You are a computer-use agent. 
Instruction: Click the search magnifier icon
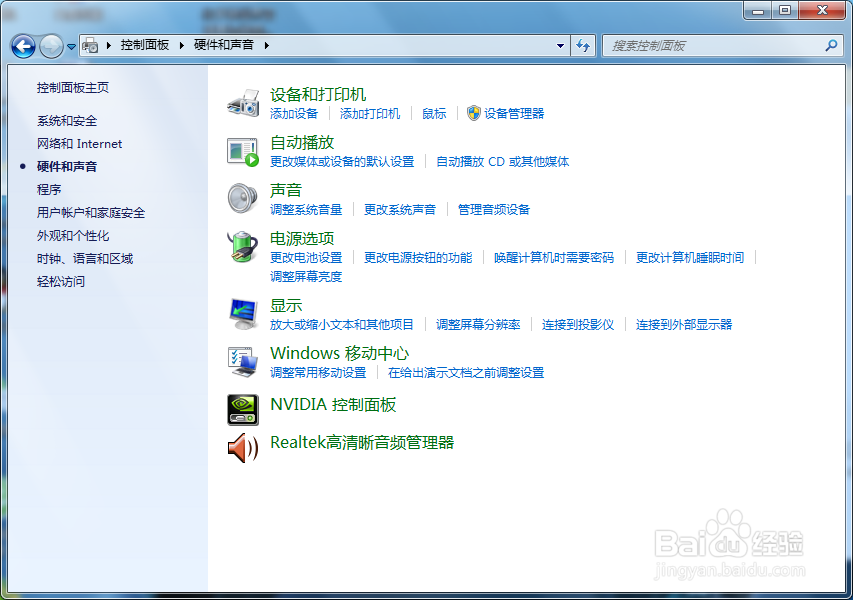tap(830, 46)
